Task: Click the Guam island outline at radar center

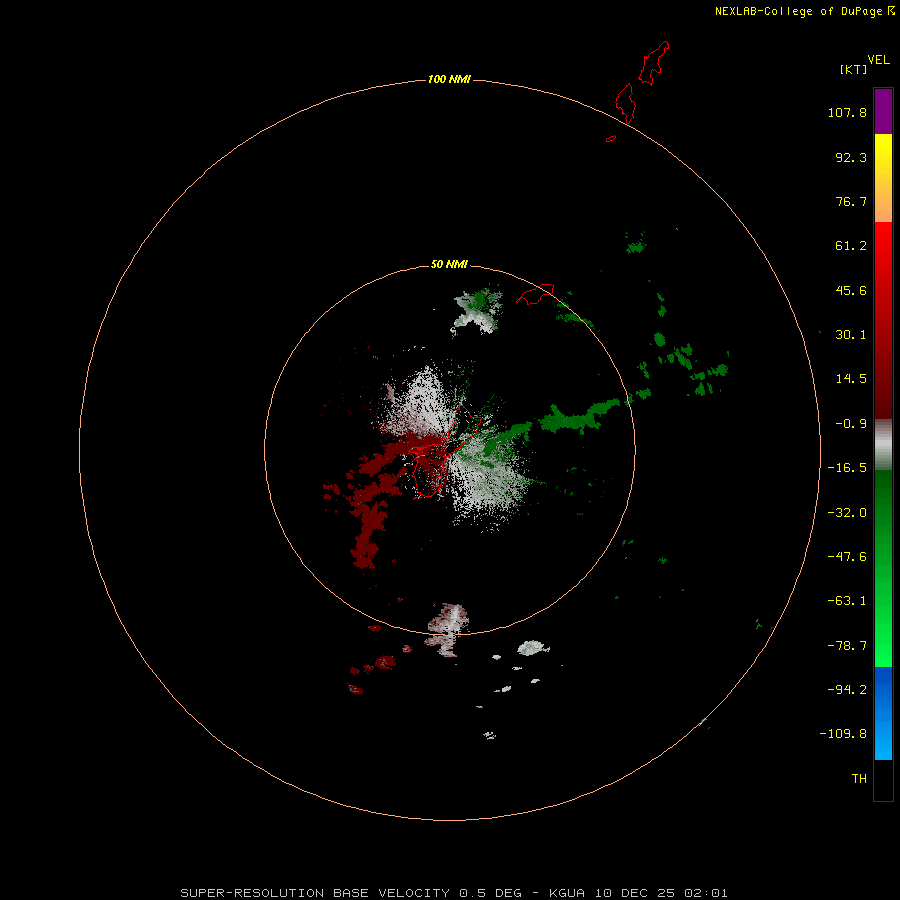Action: pyautogui.click(x=443, y=452)
